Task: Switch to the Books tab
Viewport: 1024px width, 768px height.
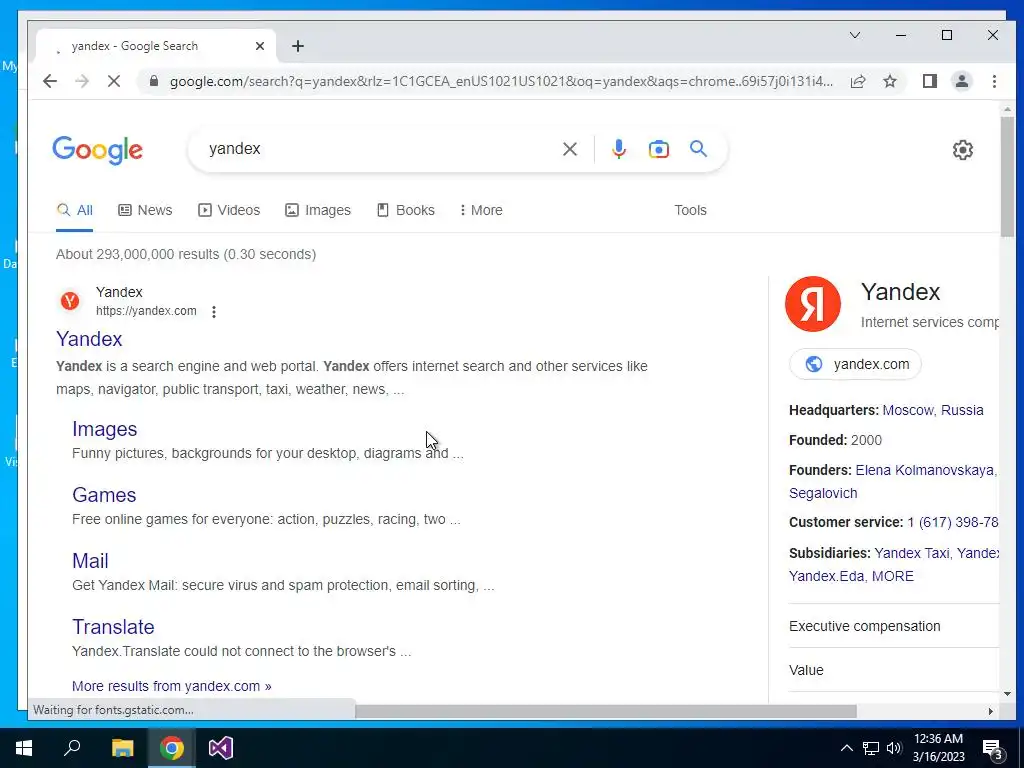Action: click(x=406, y=210)
